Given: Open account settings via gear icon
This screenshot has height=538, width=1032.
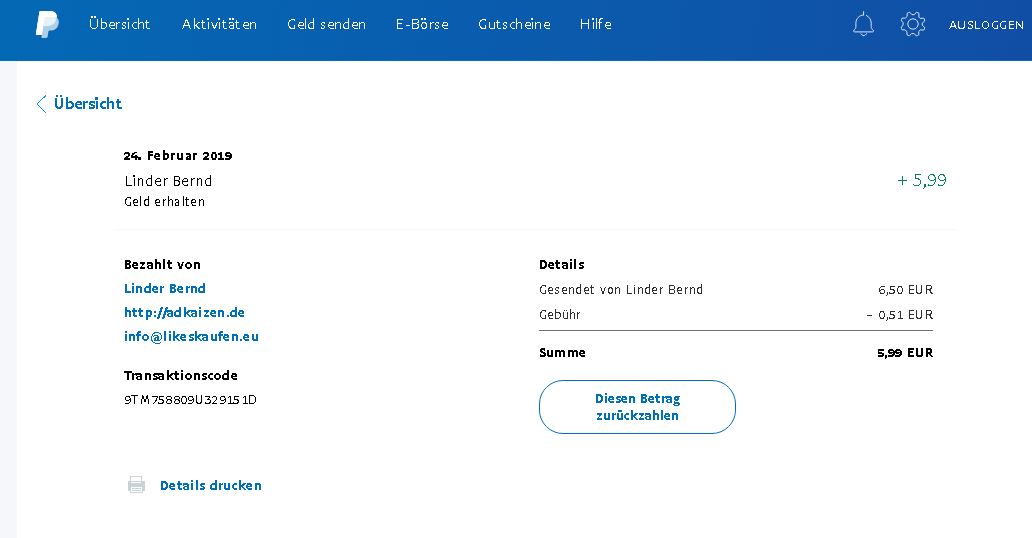Looking at the screenshot, I should 912,25.
